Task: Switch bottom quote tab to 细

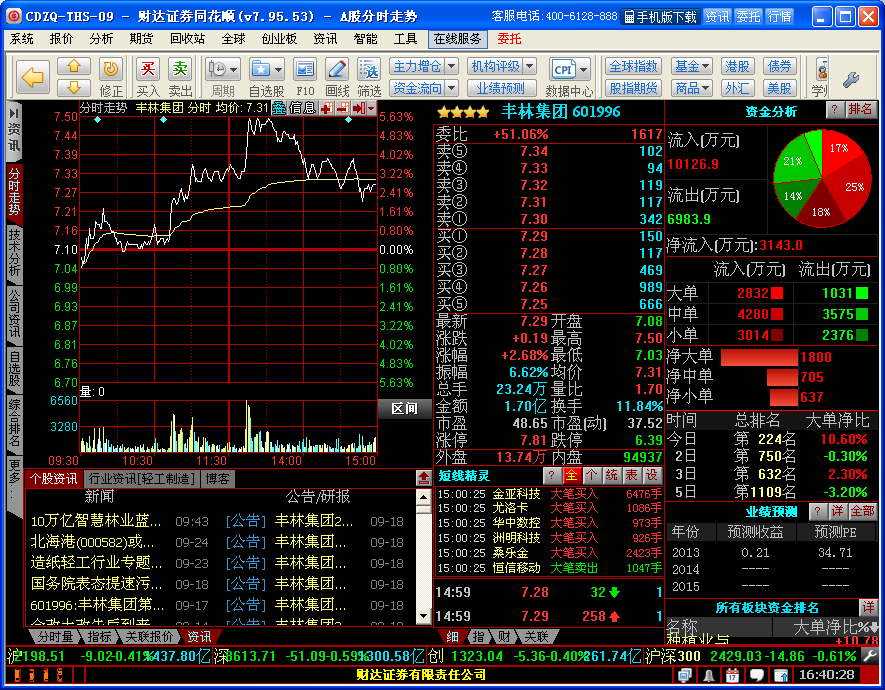Action: (453, 636)
